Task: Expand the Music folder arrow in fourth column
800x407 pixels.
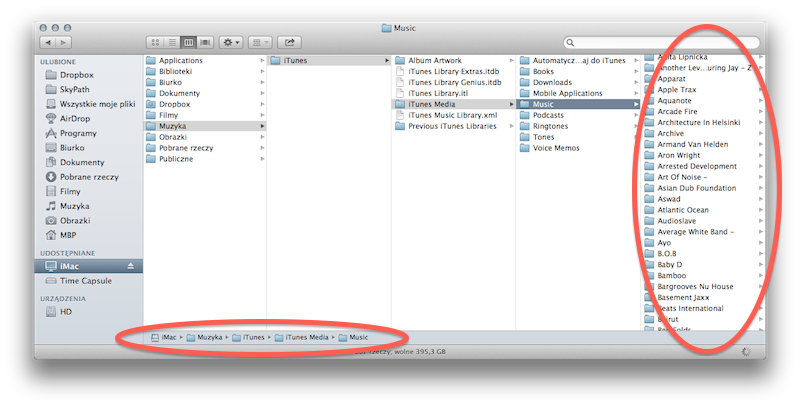Action: (x=636, y=105)
